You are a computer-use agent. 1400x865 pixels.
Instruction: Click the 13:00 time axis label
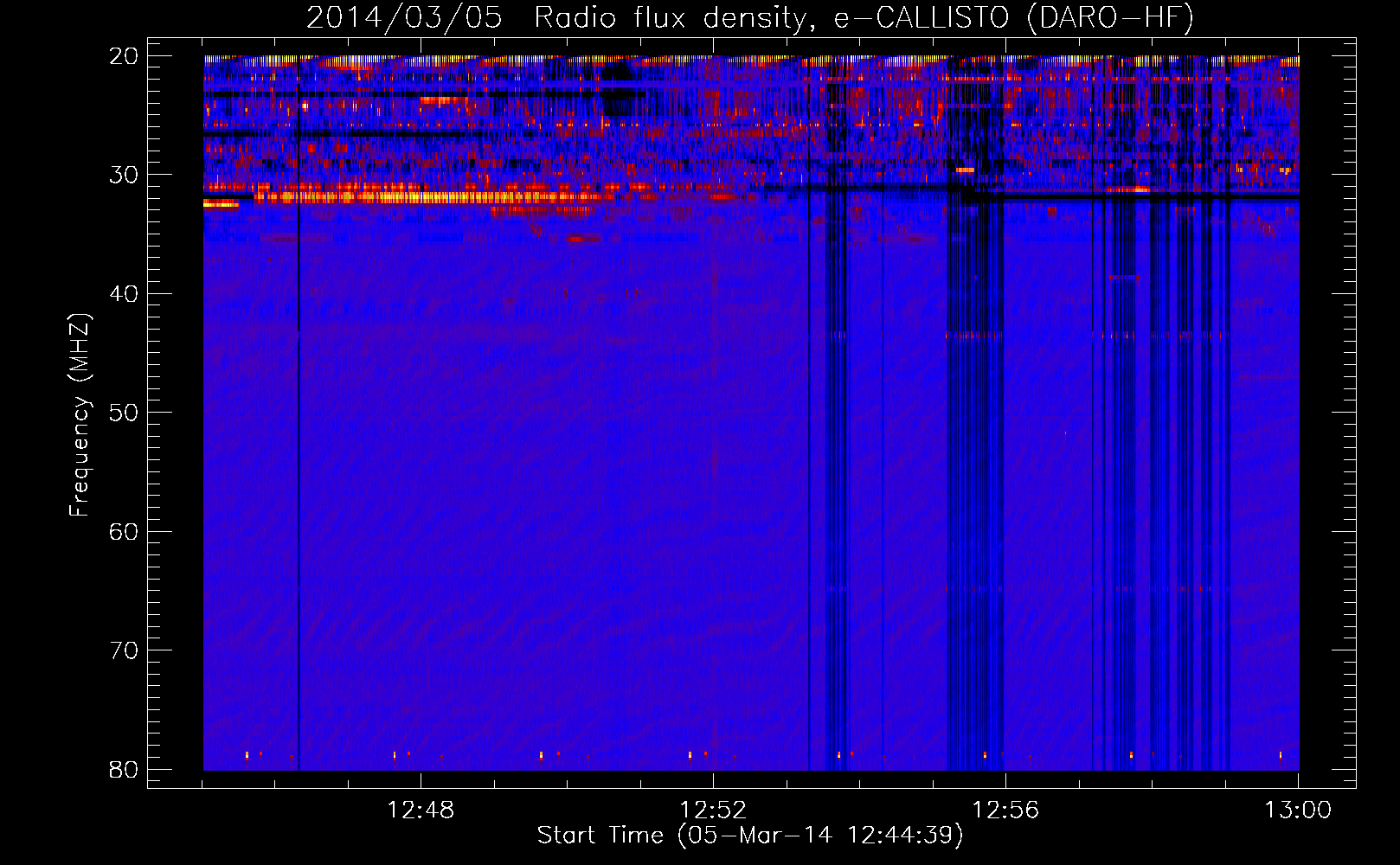coord(1298,811)
